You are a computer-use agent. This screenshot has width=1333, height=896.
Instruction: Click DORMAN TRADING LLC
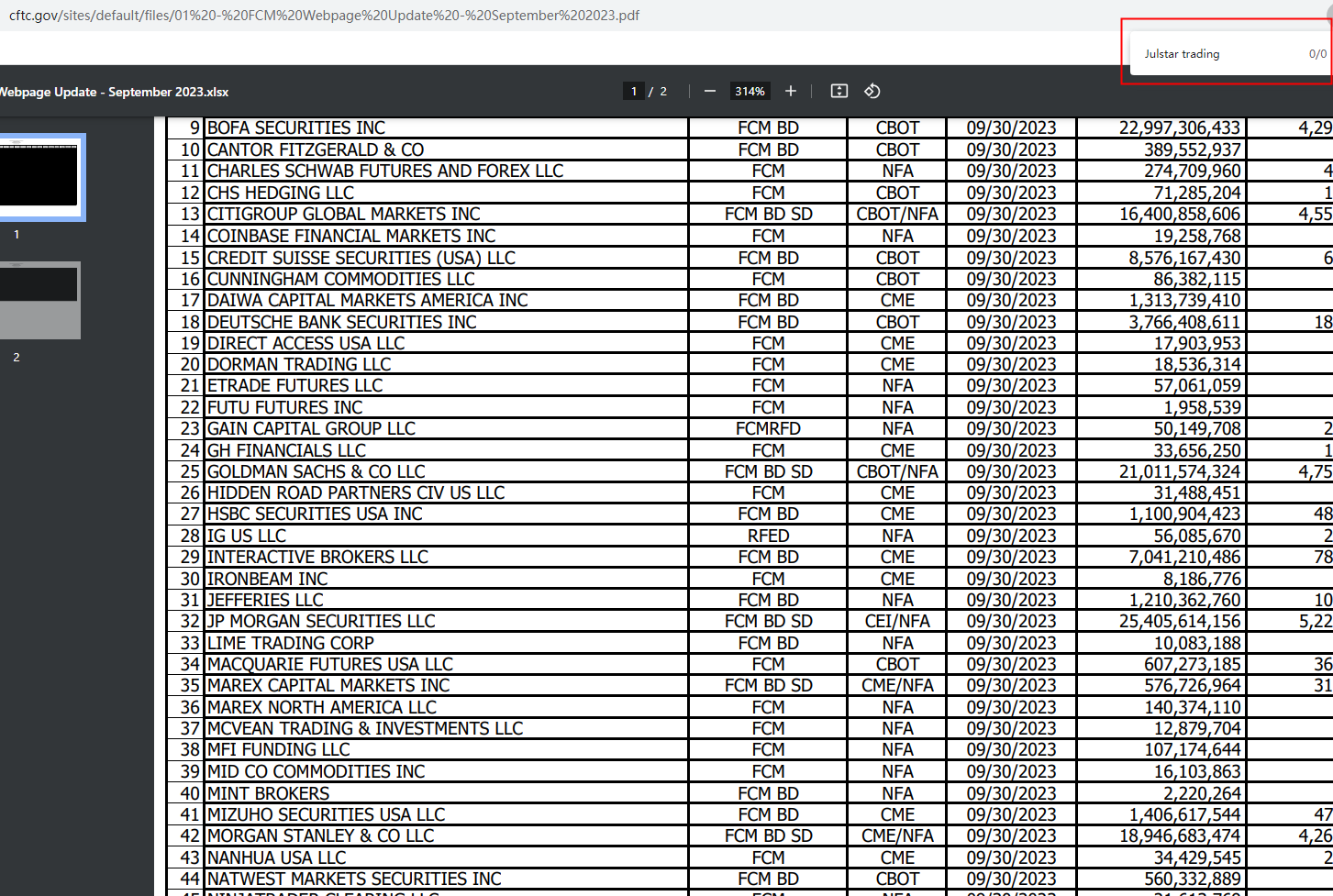299,364
